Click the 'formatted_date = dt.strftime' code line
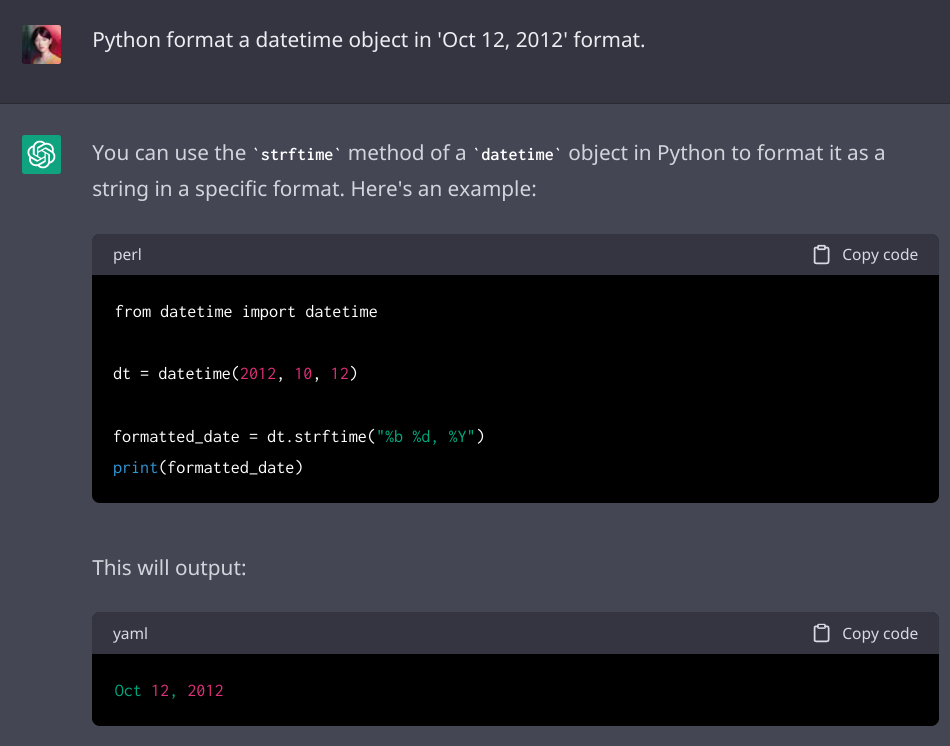Image resolution: width=950 pixels, height=746 pixels. [x=298, y=436]
